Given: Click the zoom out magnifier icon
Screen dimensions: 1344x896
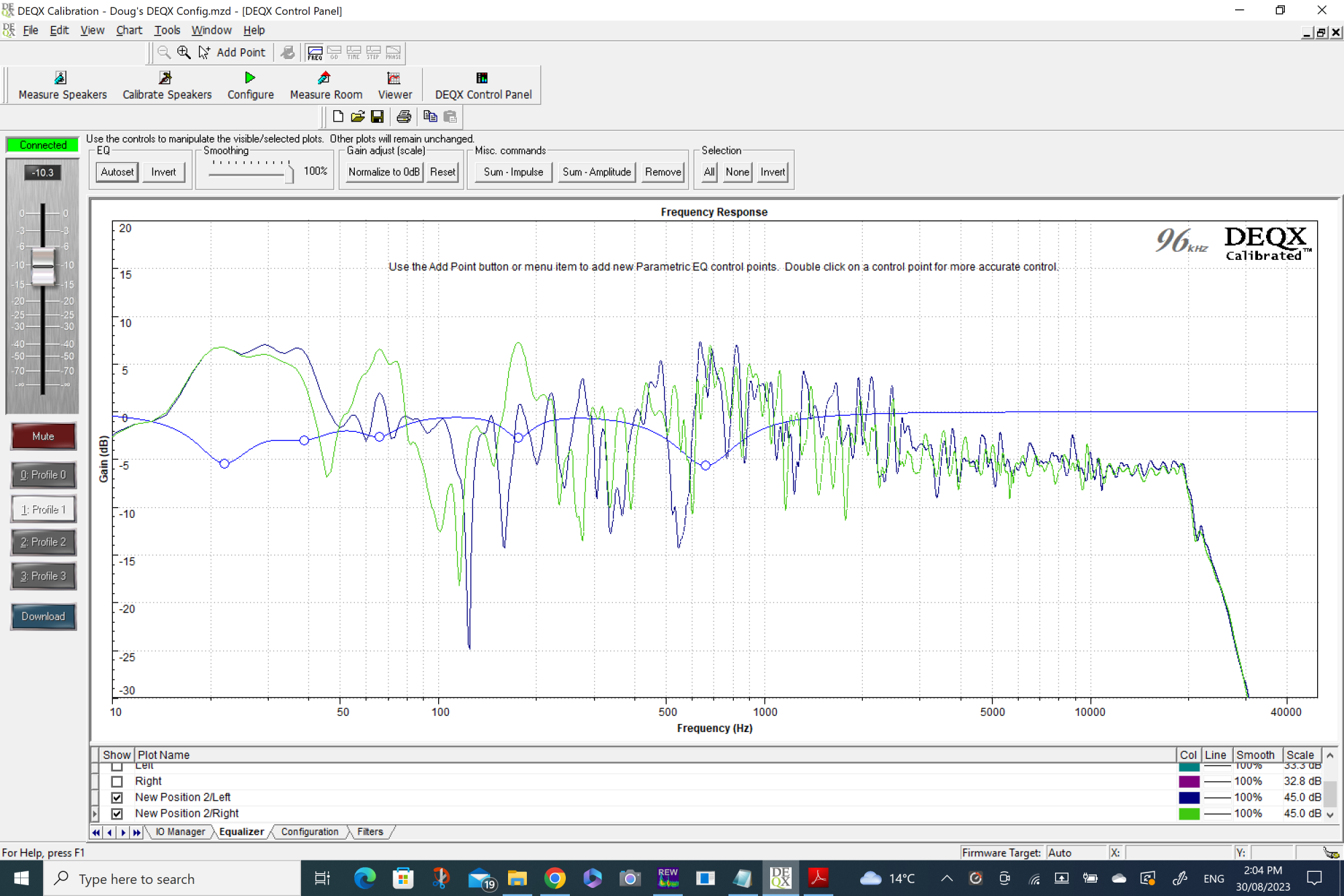Looking at the screenshot, I should coord(164,52).
